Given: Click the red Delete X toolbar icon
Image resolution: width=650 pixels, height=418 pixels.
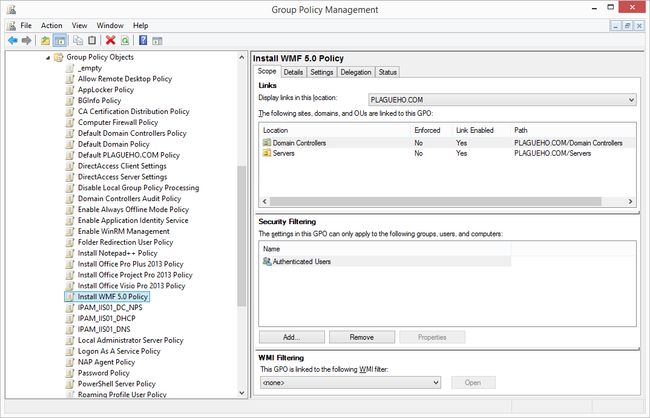Looking at the screenshot, I should click(x=110, y=40).
